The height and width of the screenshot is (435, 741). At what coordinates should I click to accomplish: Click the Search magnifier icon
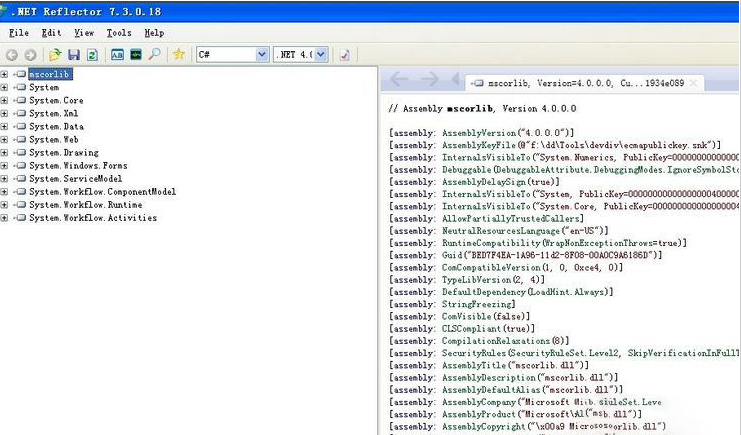click(x=155, y=55)
